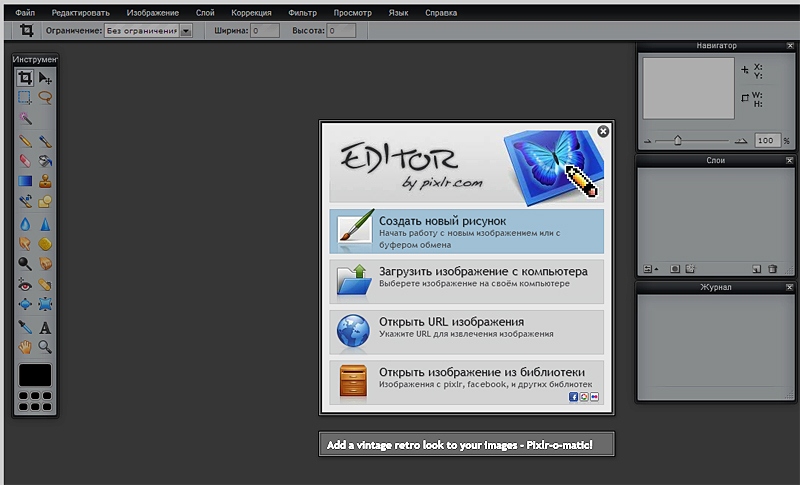This screenshot has height=485, width=800.
Task: Select the Burn hand tool
Action: click(45, 264)
